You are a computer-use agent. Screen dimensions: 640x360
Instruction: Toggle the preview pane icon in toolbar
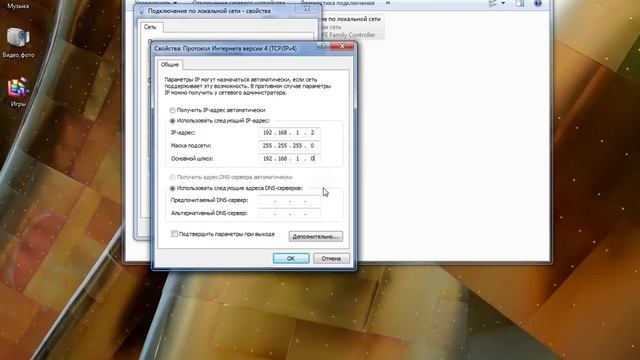pos(520,3)
